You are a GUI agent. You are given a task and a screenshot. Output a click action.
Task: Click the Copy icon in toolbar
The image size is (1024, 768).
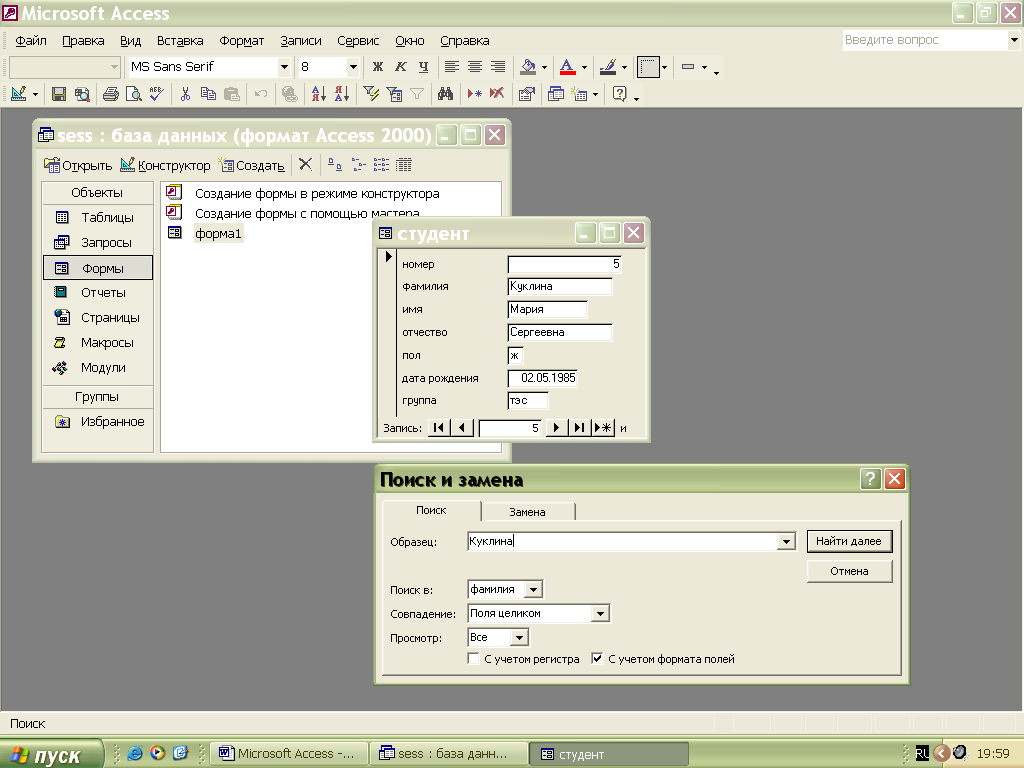click(x=208, y=95)
